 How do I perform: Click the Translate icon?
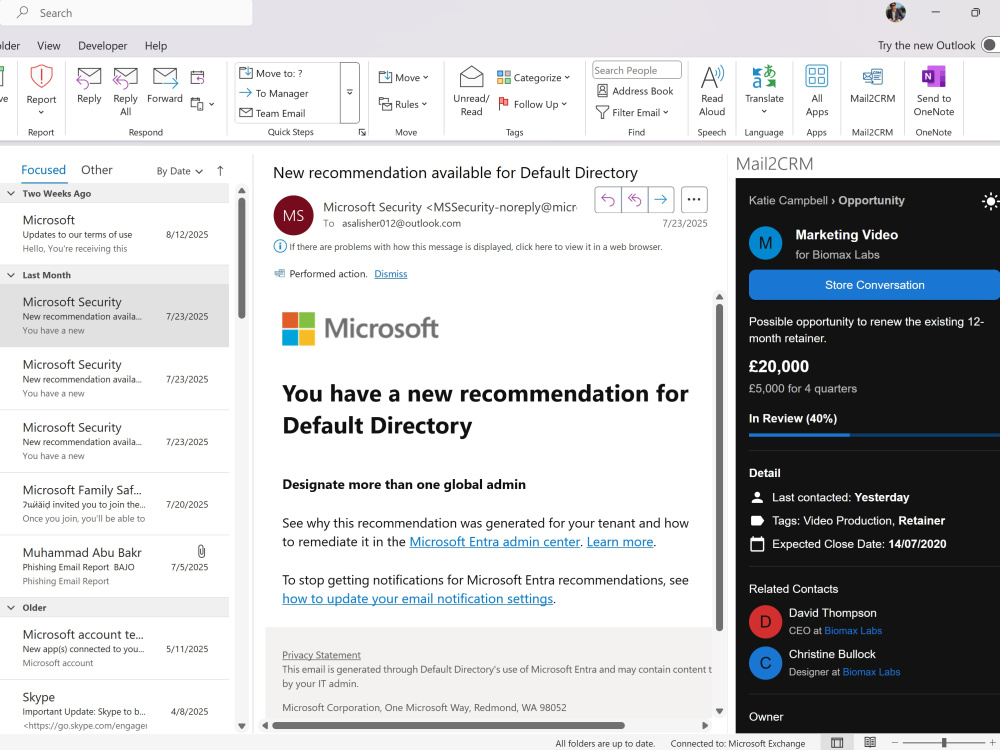coord(763,77)
